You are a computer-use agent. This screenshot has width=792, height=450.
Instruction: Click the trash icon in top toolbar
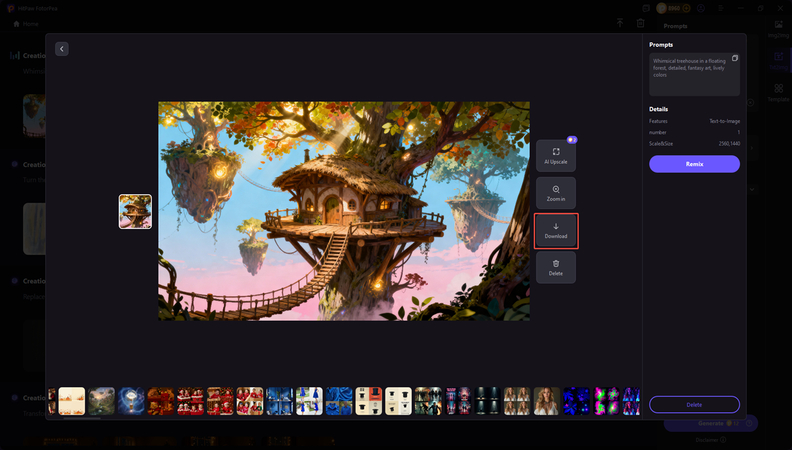tap(641, 23)
